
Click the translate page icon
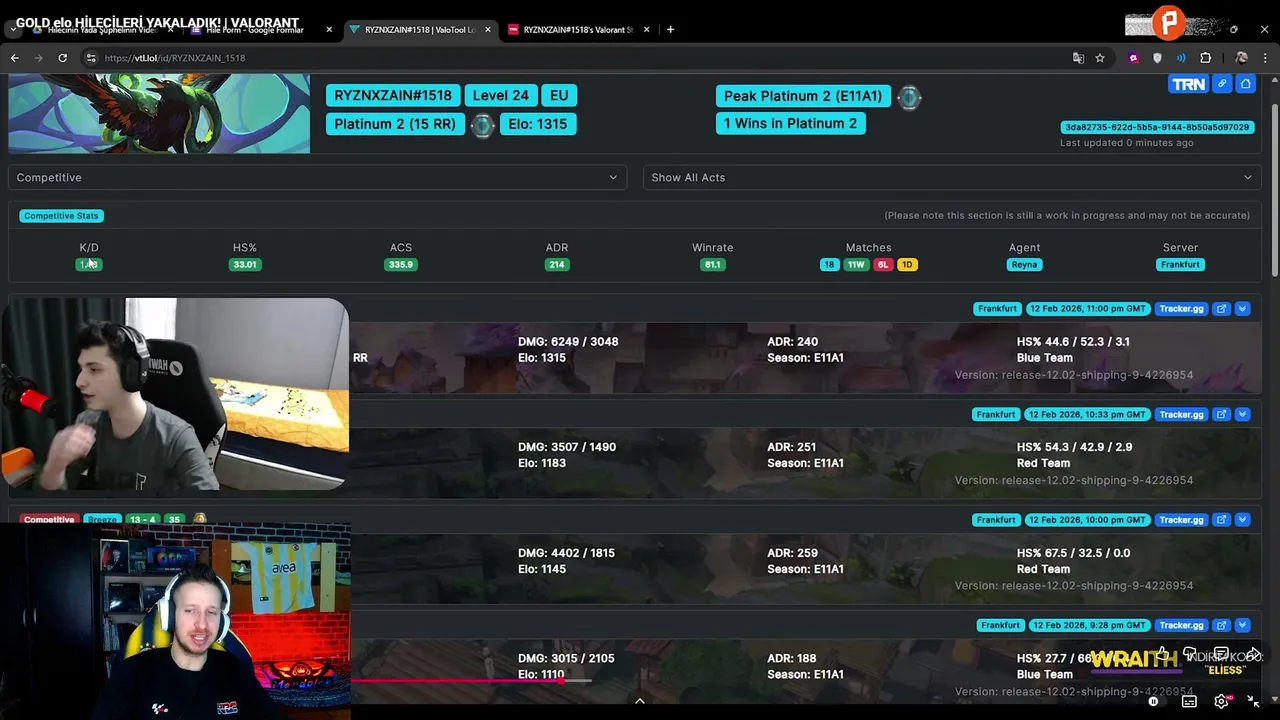point(1078,58)
